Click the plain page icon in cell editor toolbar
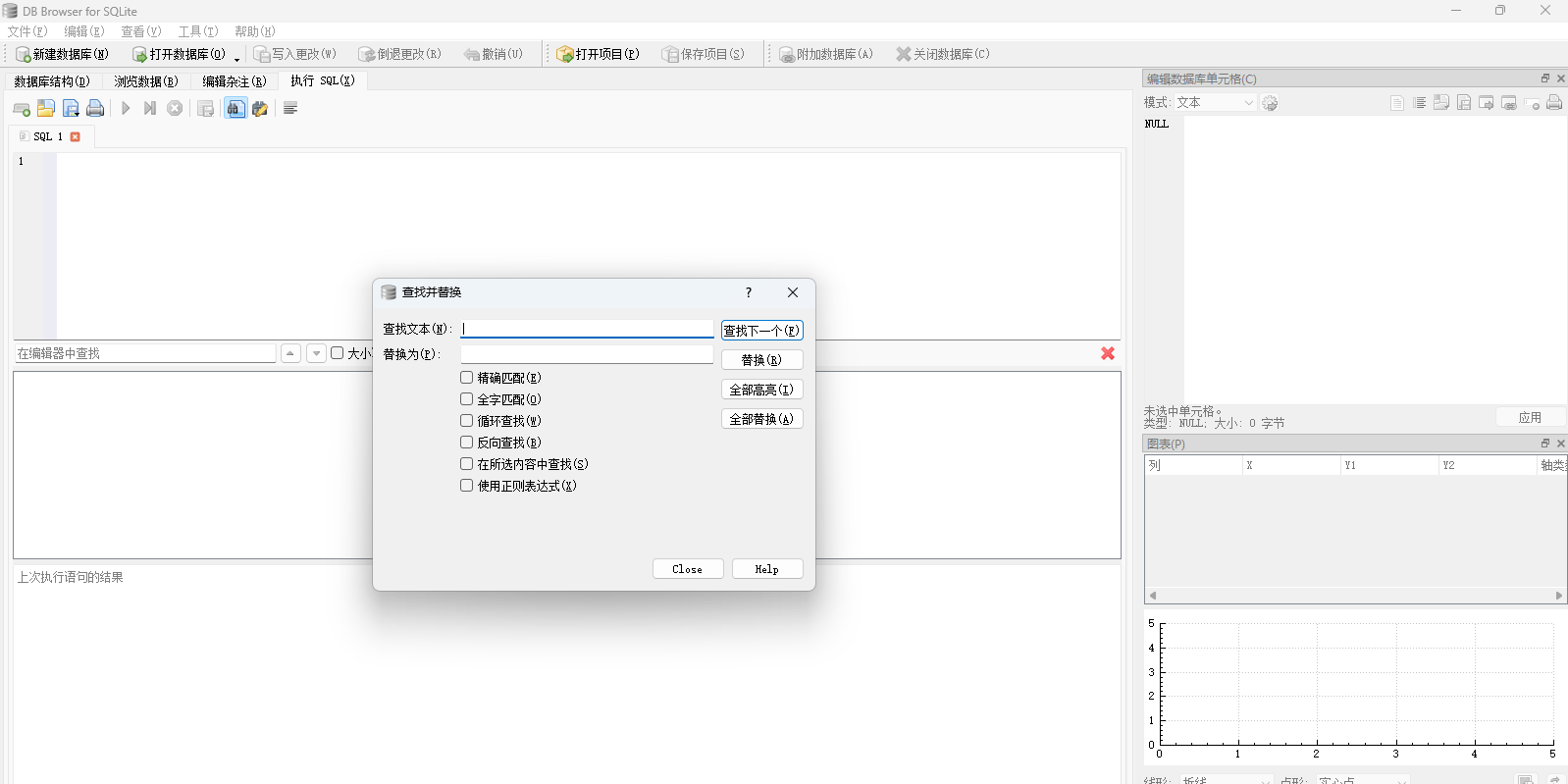Image resolution: width=1568 pixels, height=784 pixels. (1397, 103)
